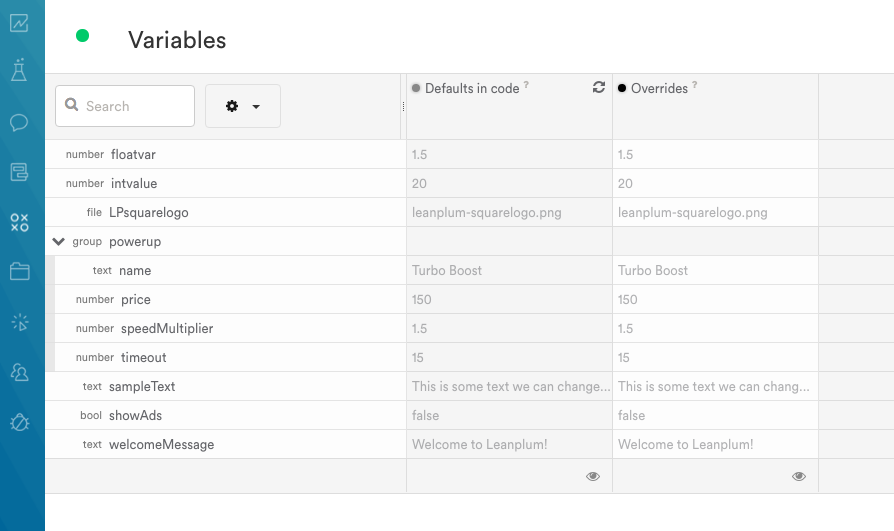Viewport: 894px width, 531px height.
Task: Show the Defaults in code help tooltip
Action: pos(526,84)
